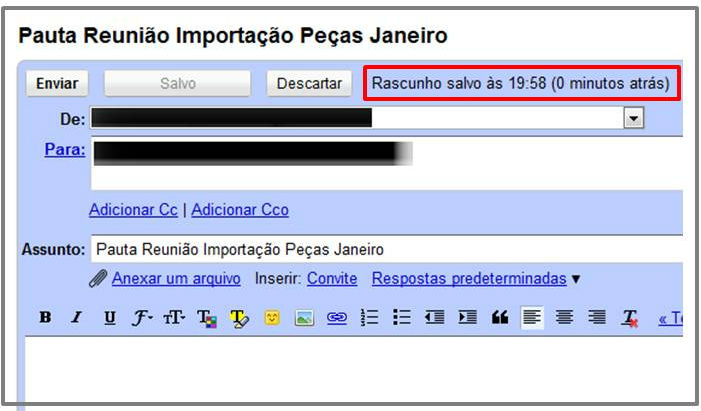Choose text color
701x411 pixels.
[x=207, y=318]
